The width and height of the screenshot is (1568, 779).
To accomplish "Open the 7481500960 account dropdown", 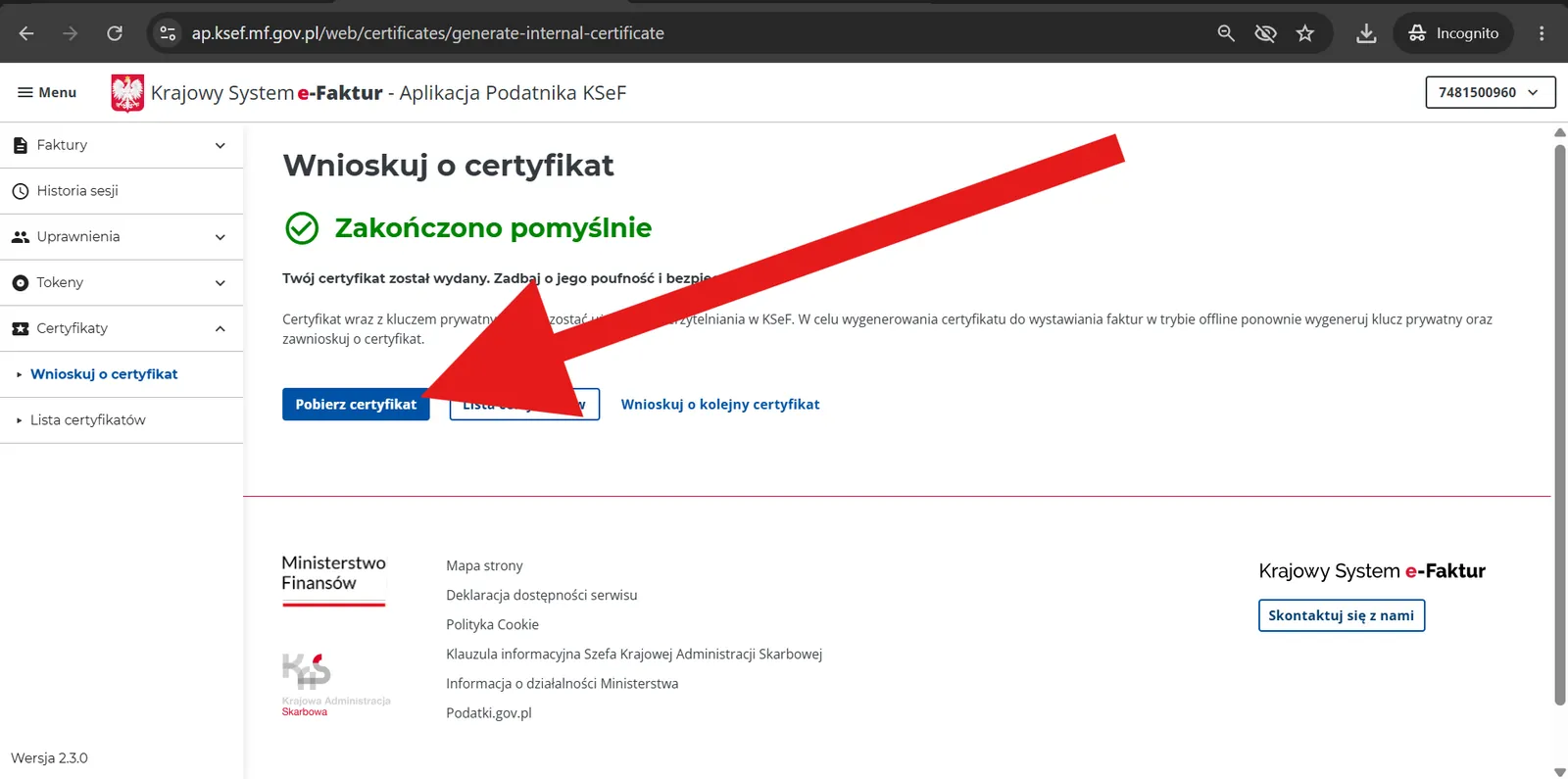I will click(x=1490, y=92).
